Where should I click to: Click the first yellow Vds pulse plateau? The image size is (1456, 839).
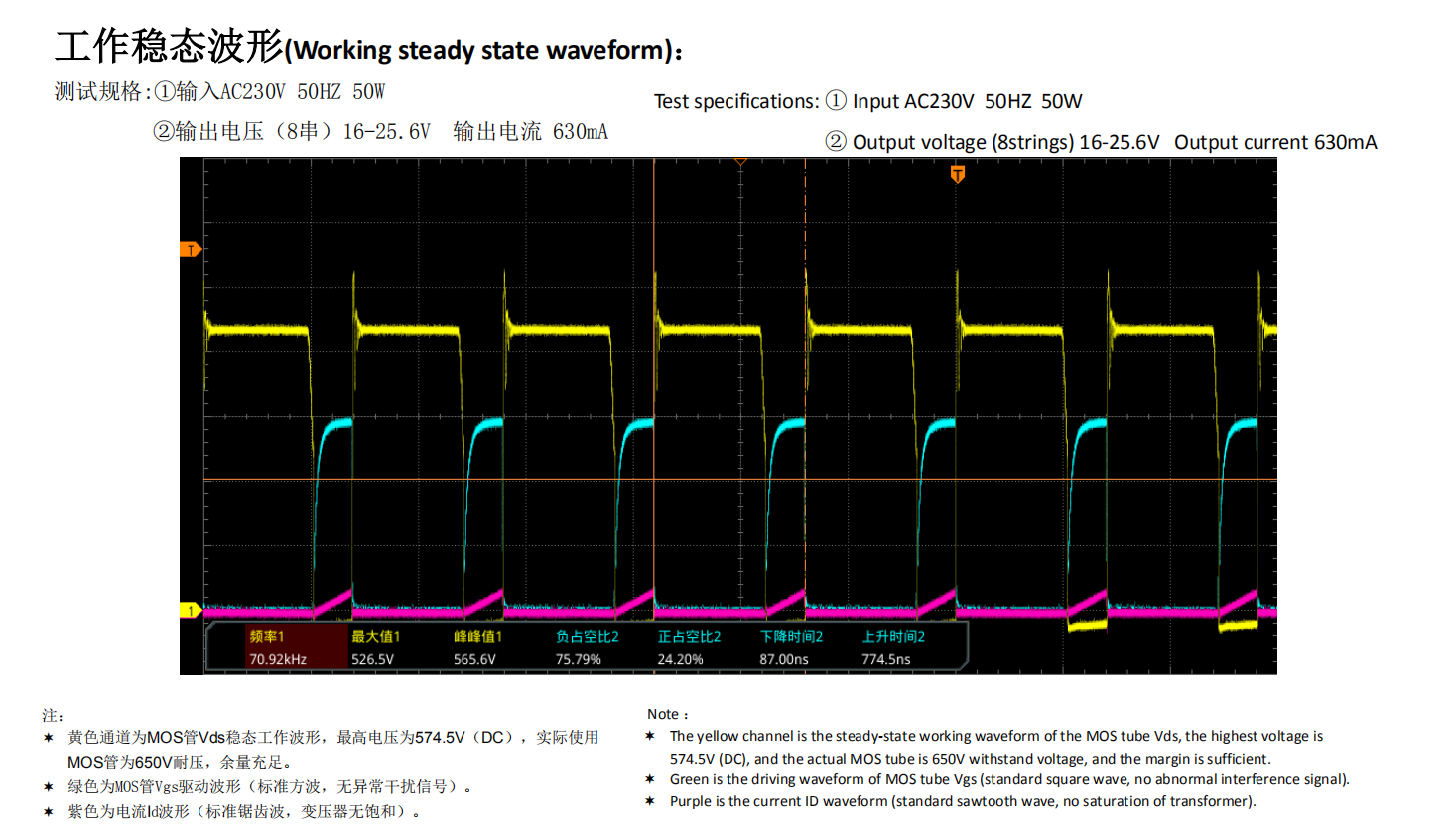click(258, 329)
